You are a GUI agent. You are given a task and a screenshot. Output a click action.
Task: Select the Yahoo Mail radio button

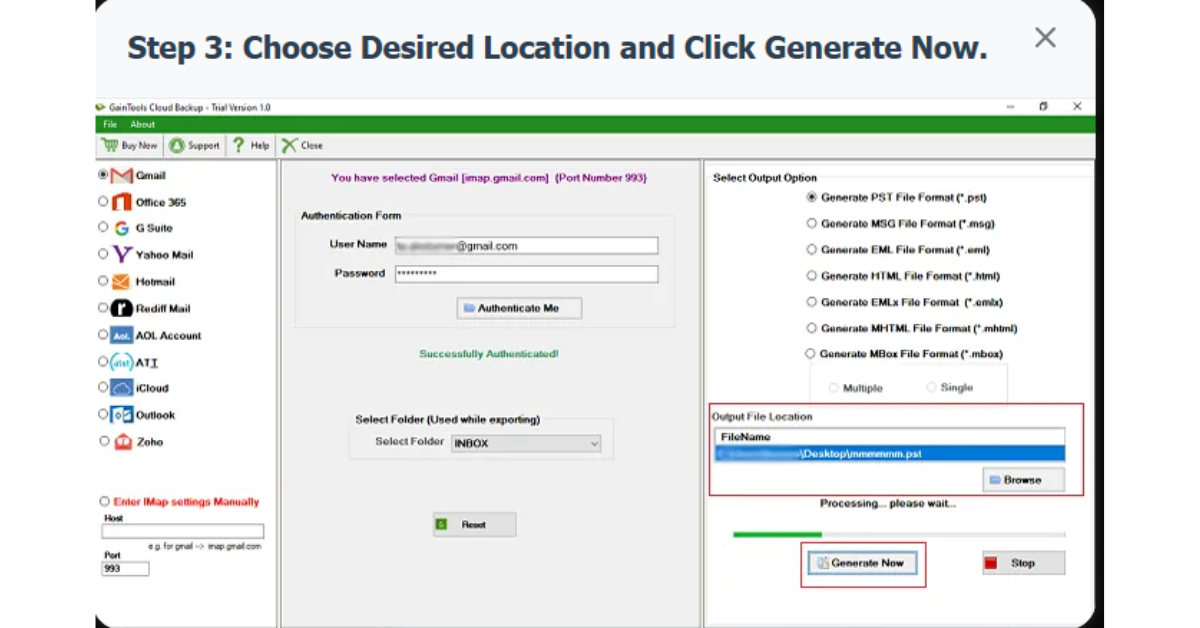(x=103, y=254)
